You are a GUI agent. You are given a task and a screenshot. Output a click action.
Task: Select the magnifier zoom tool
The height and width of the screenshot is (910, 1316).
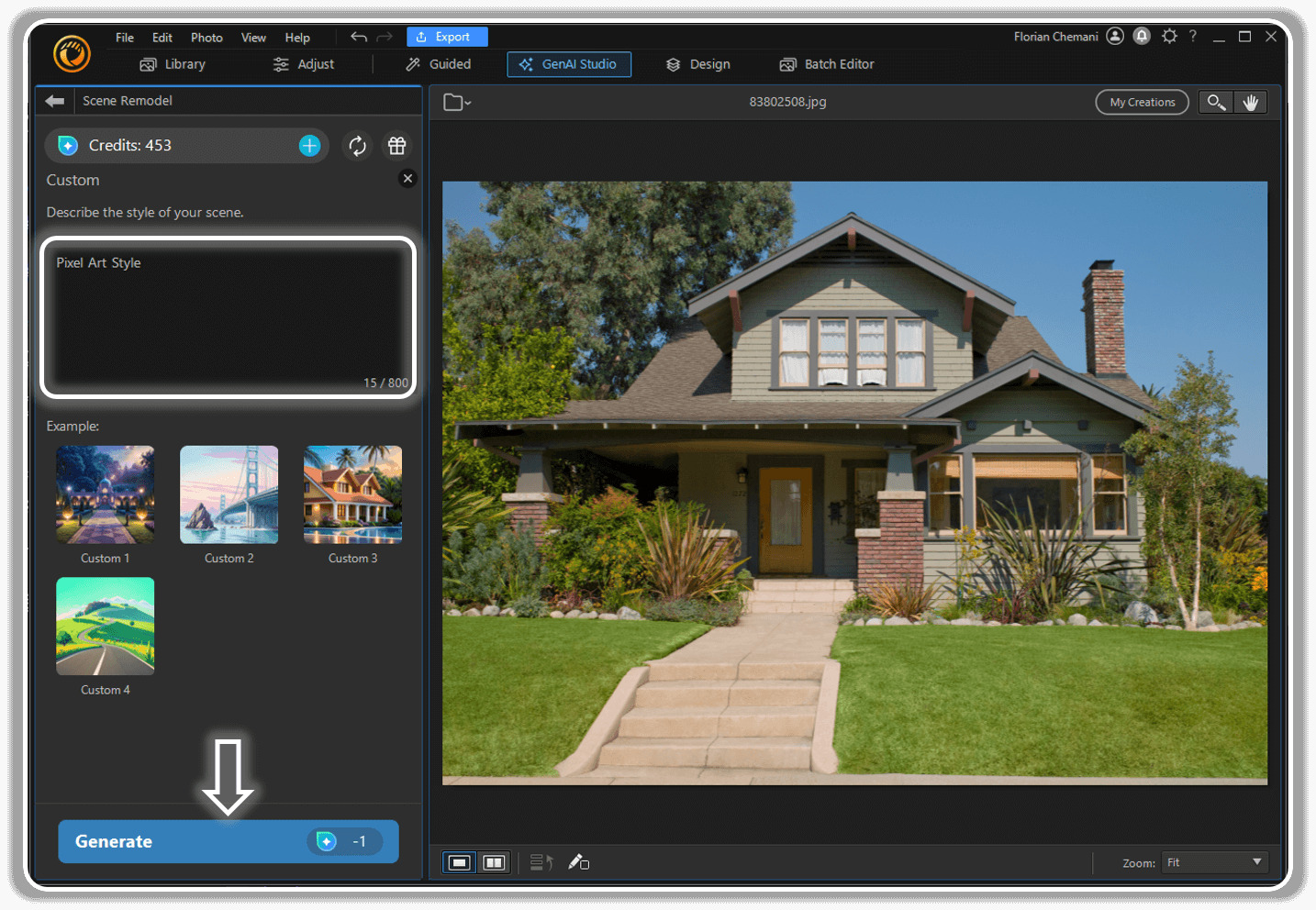pos(1216,102)
